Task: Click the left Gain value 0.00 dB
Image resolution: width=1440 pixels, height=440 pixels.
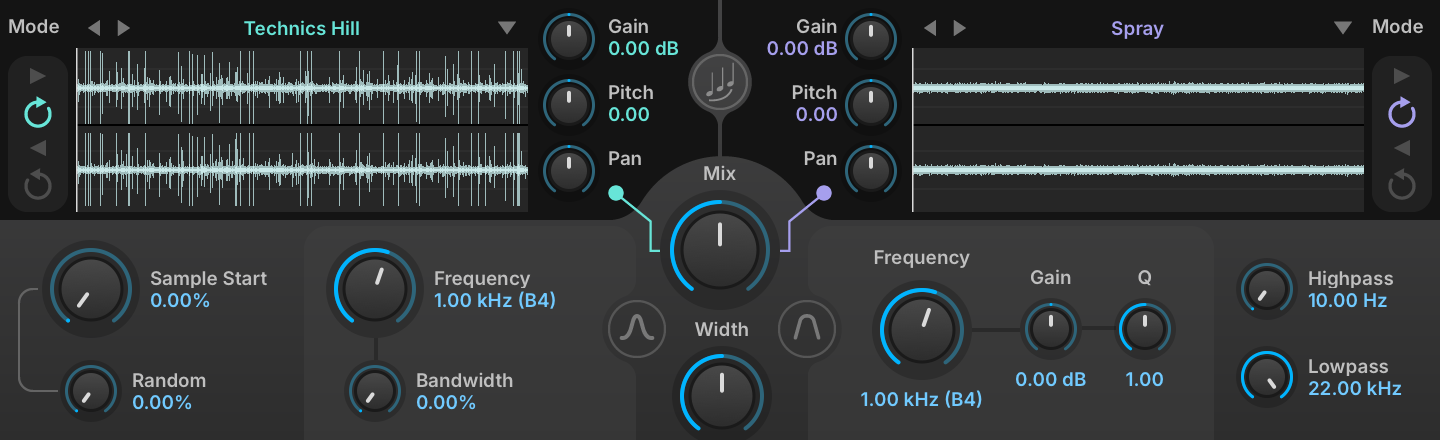Action: (643, 48)
